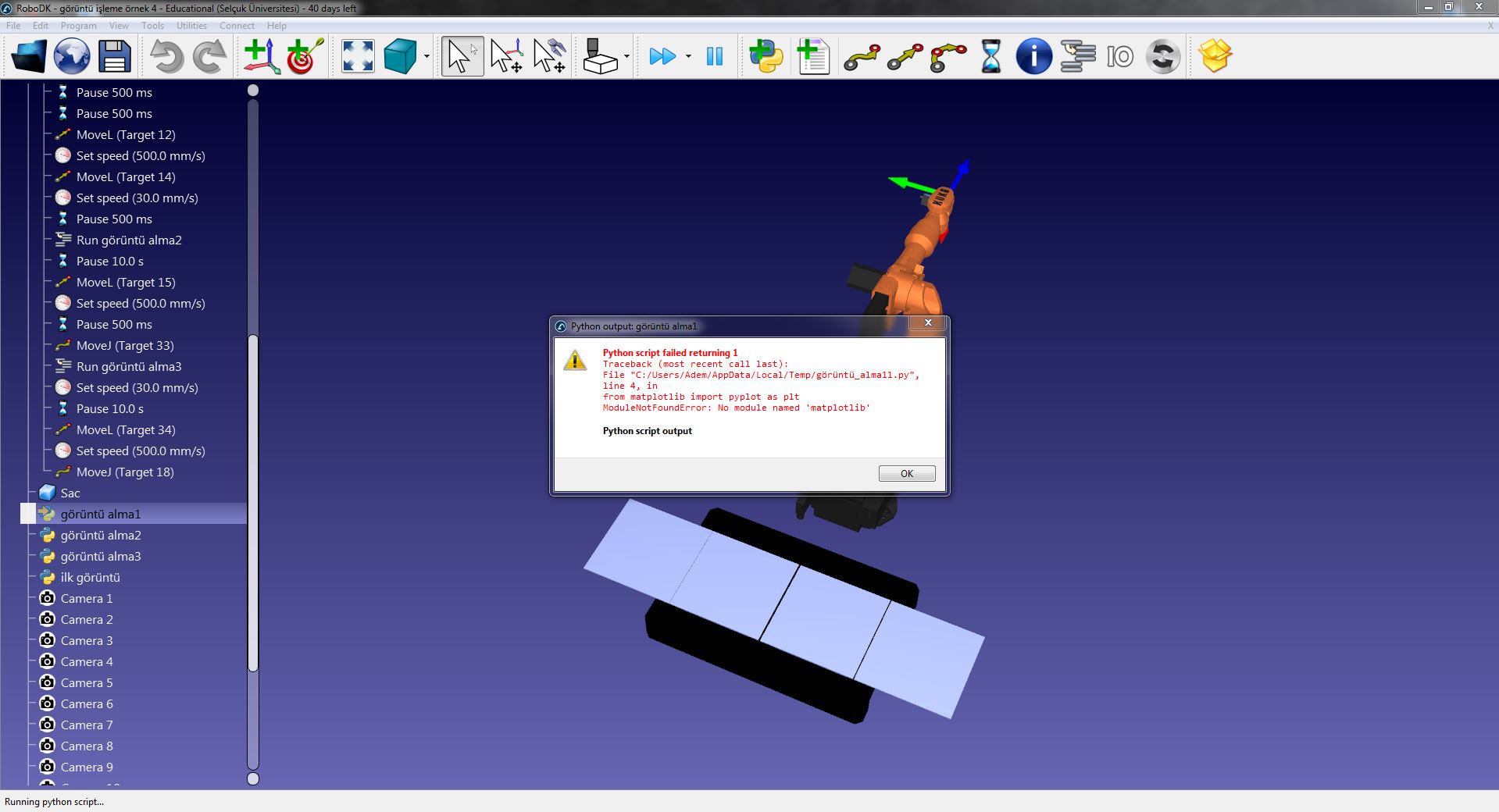Add a new robot target
The height and width of the screenshot is (812, 1499).
point(305,56)
